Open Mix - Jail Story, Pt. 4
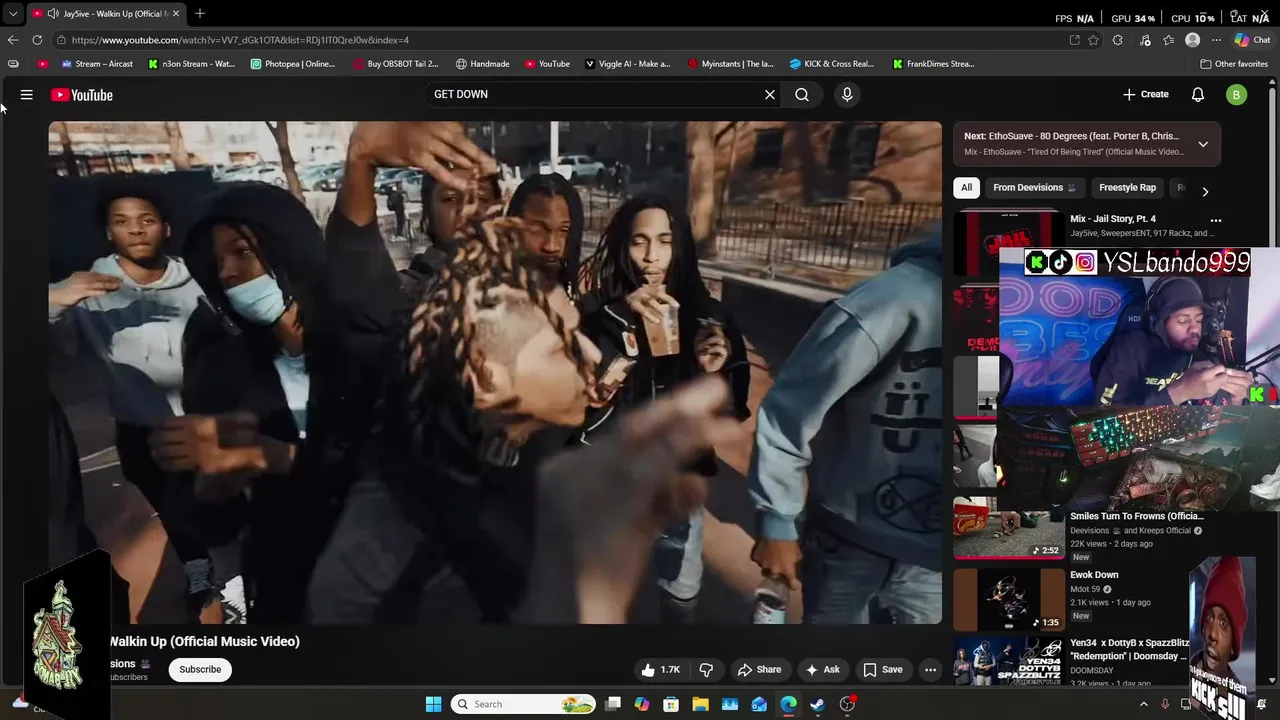 coord(1113,219)
